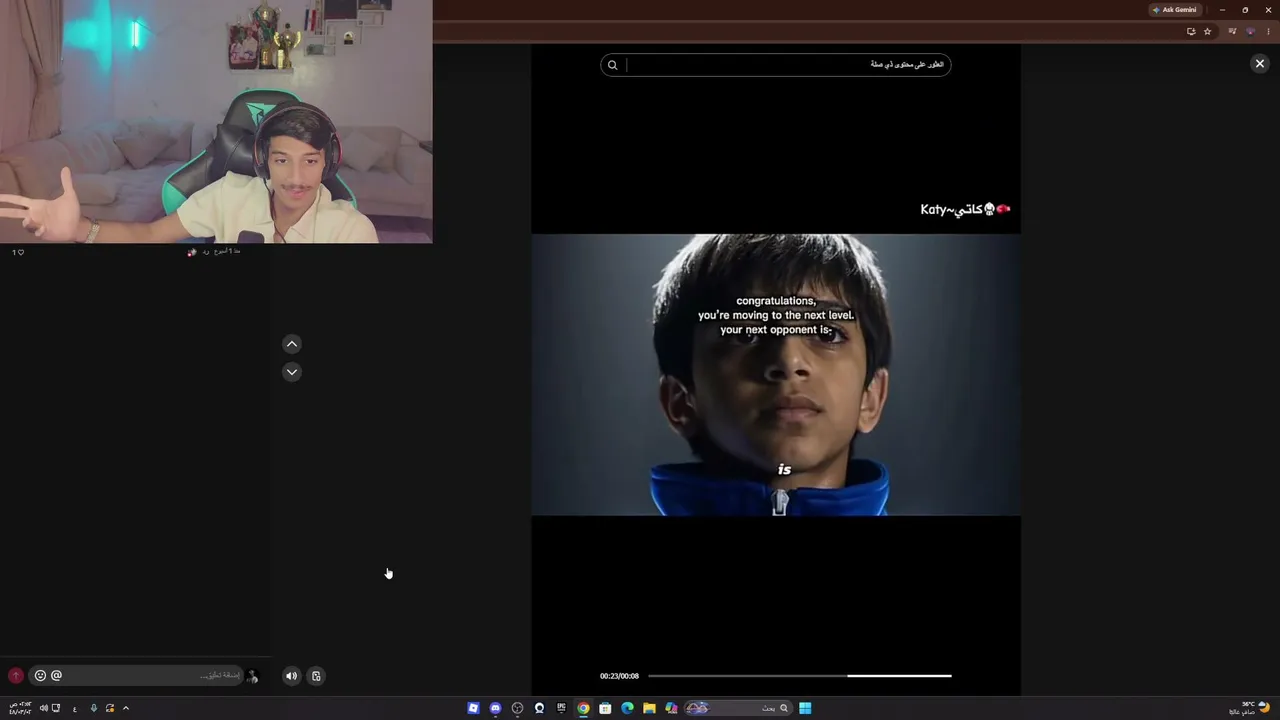This screenshot has height=720, width=1280.
Task: Bookmark this page with the star icon
Action: (1207, 31)
